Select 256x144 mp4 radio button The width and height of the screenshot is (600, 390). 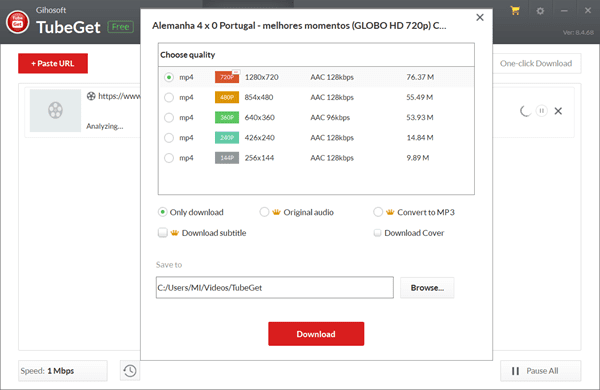point(169,158)
